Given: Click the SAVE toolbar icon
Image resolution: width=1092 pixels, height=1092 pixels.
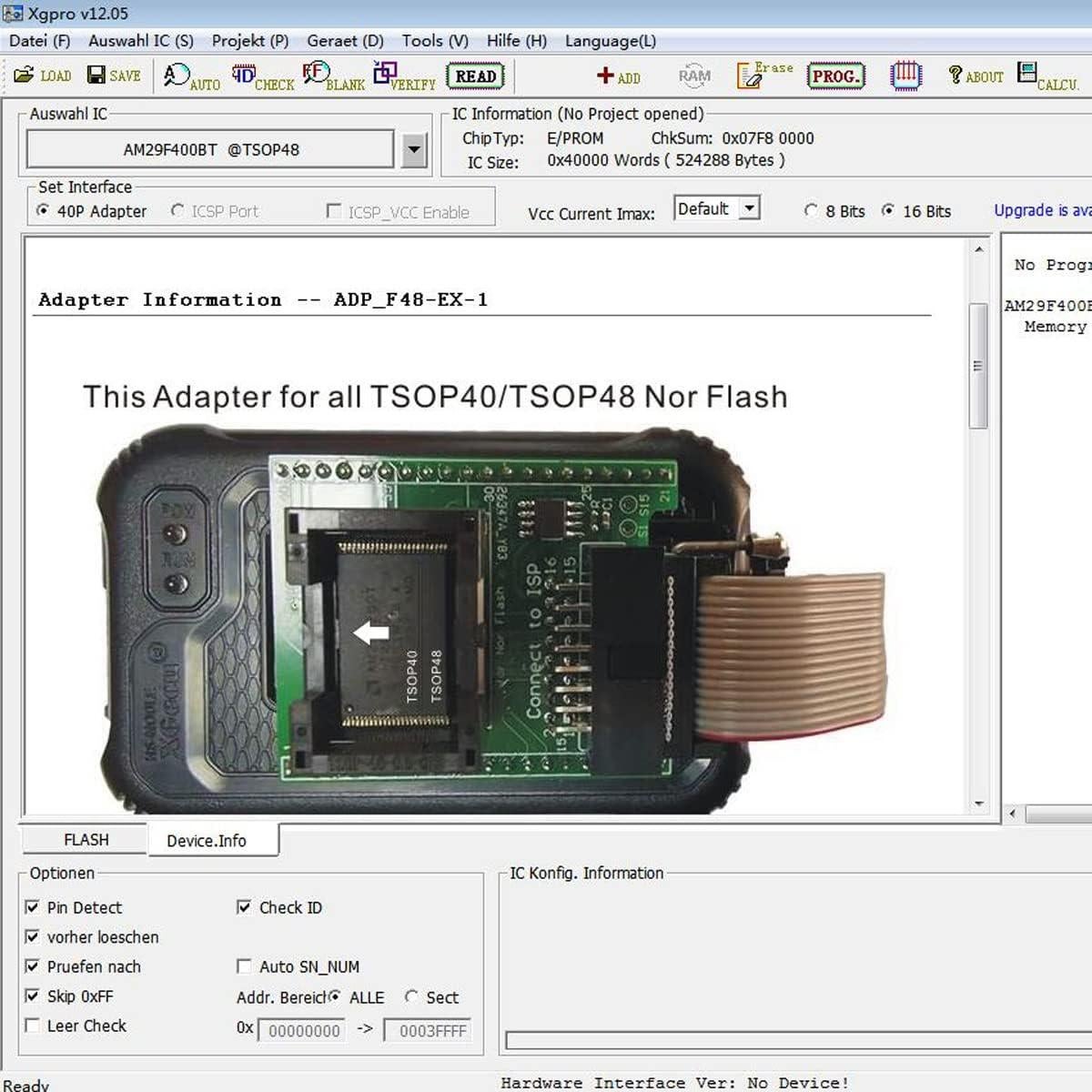Looking at the screenshot, I should [x=113, y=76].
